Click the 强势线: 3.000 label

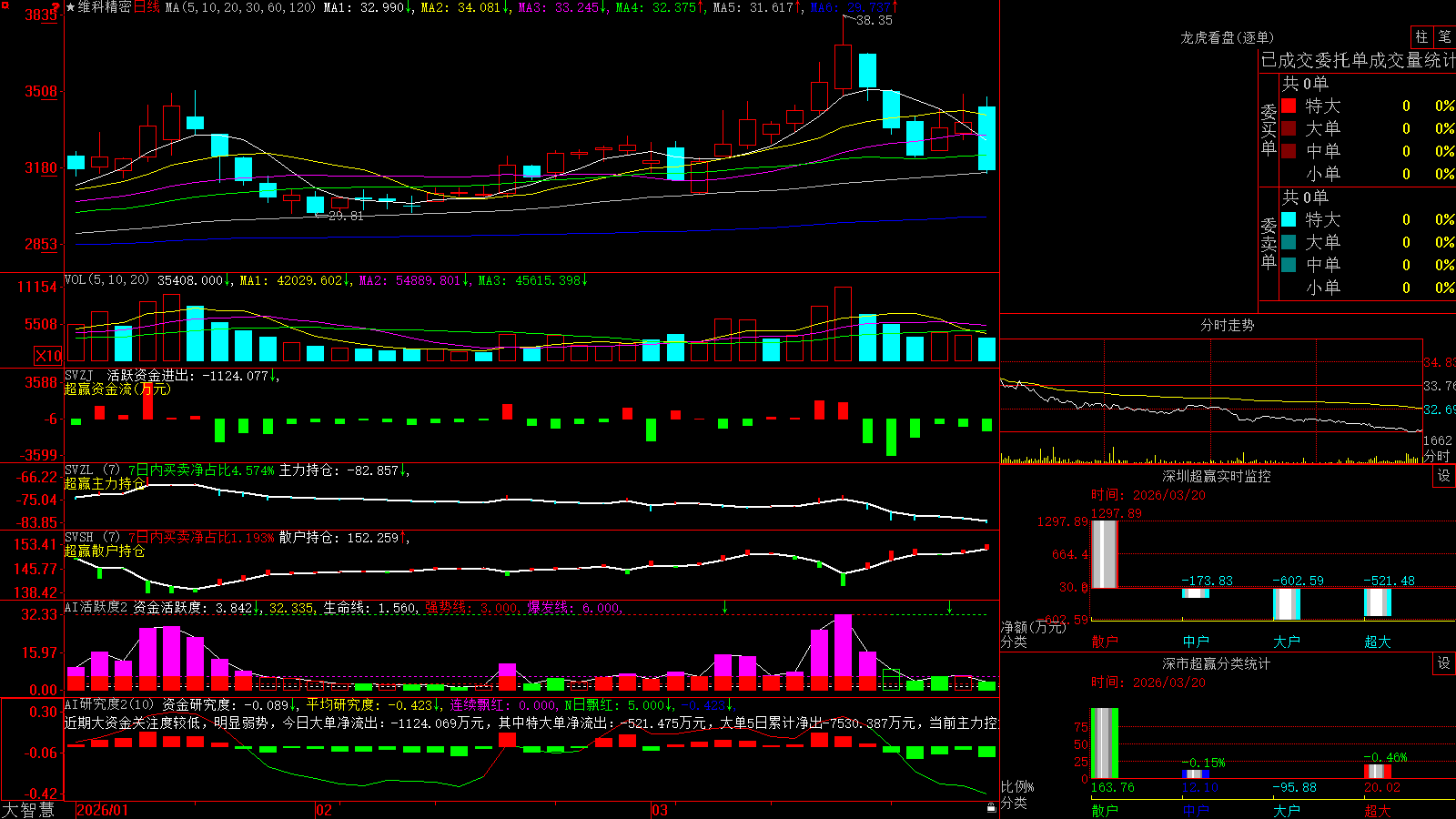(471, 607)
